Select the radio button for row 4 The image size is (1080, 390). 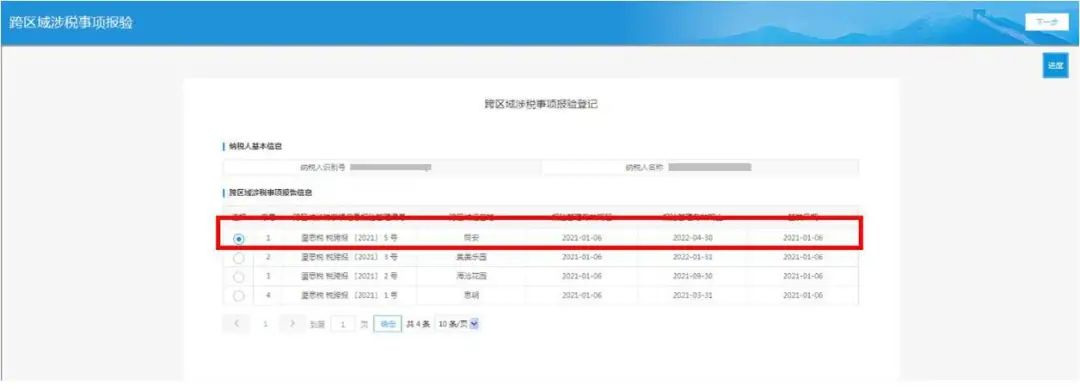(x=238, y=296)
